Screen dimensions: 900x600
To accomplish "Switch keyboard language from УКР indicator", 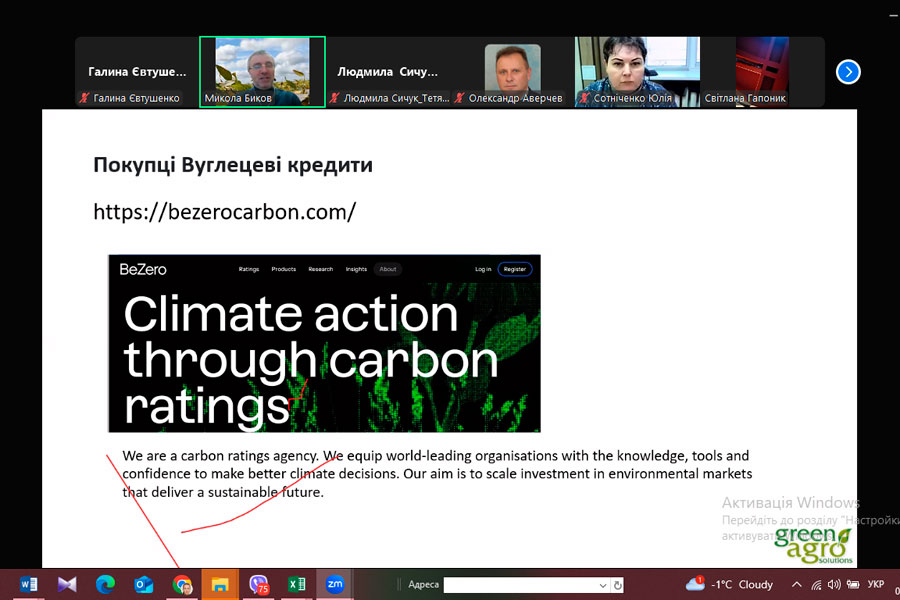I will [x=875, y=585].
